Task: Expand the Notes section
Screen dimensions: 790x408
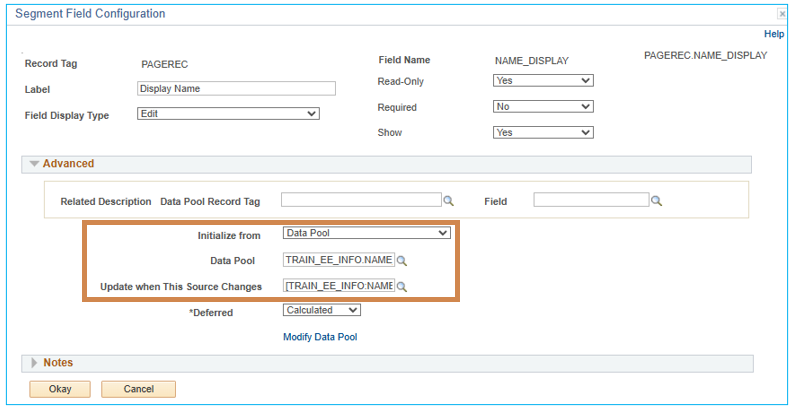Action: click(x=34, y=363)
